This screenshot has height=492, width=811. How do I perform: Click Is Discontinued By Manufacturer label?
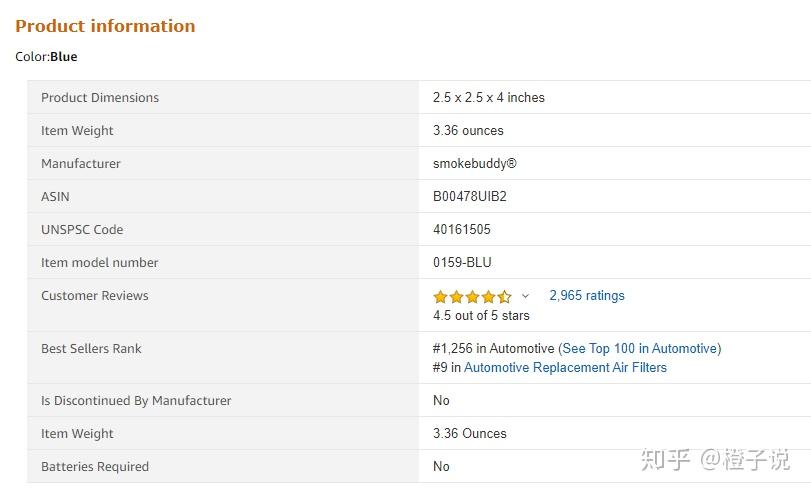136,400
